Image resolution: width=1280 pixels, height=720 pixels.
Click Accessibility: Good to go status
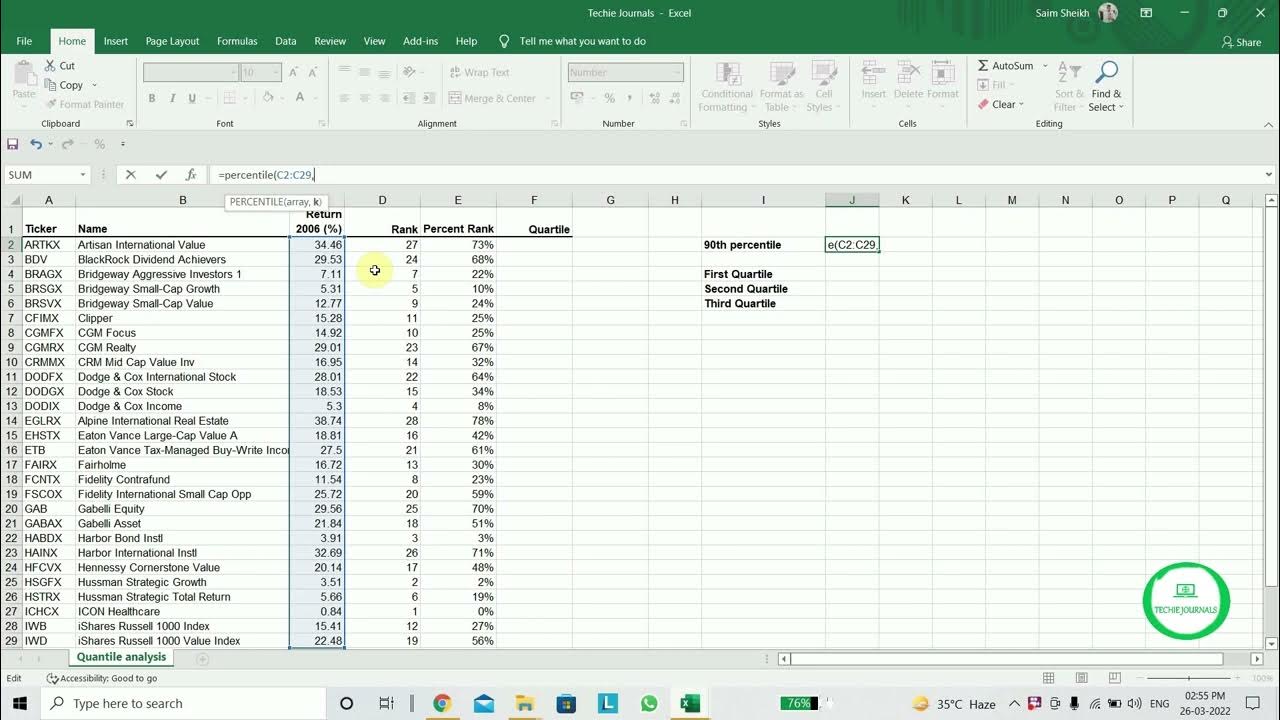click(x=102, y=678)
